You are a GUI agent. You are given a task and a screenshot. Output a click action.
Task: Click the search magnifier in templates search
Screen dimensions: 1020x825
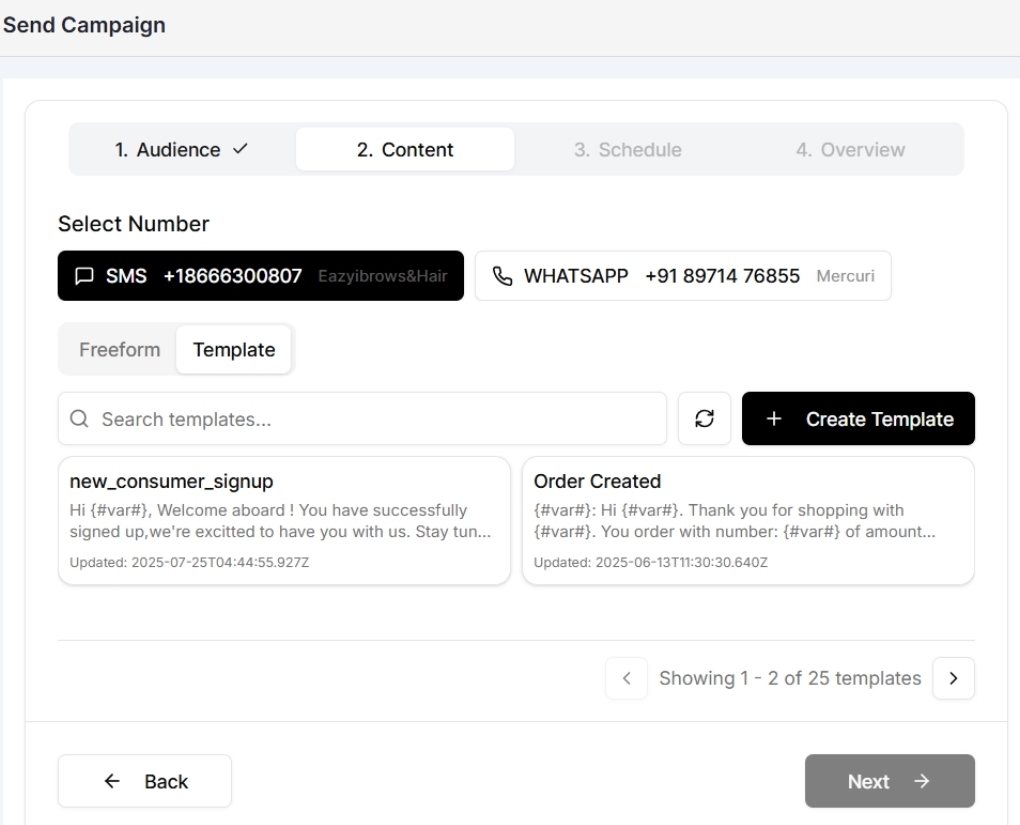(79, 418)
